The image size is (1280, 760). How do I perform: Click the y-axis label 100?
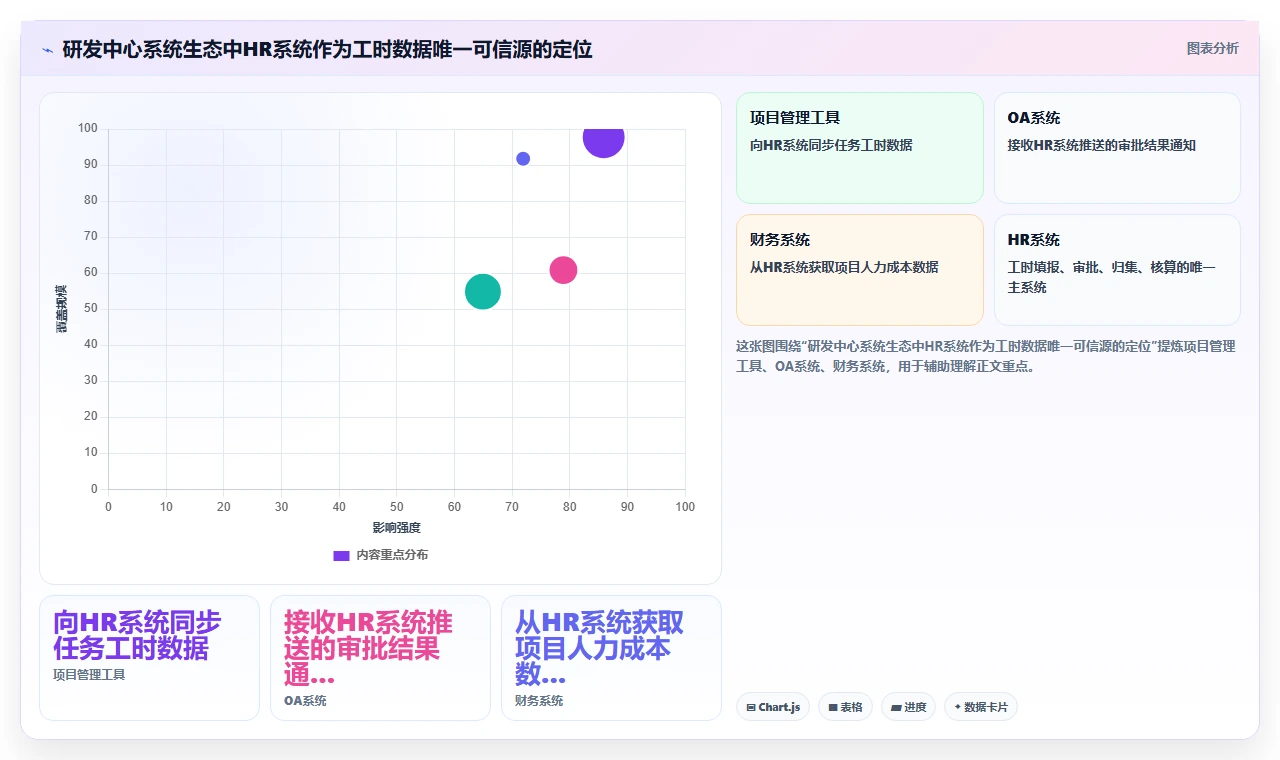tap(88, 129)
